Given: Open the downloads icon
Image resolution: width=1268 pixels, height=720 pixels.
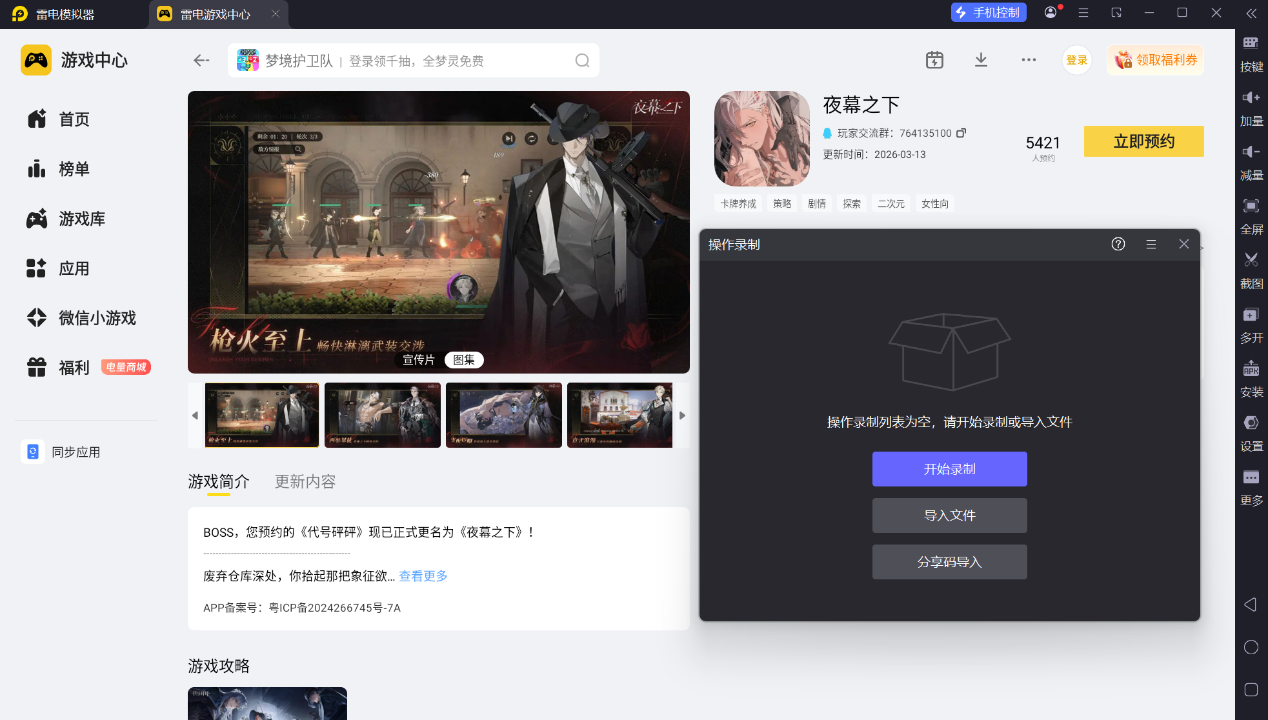Looking at the screenshot, I should (x=981, y=60).
